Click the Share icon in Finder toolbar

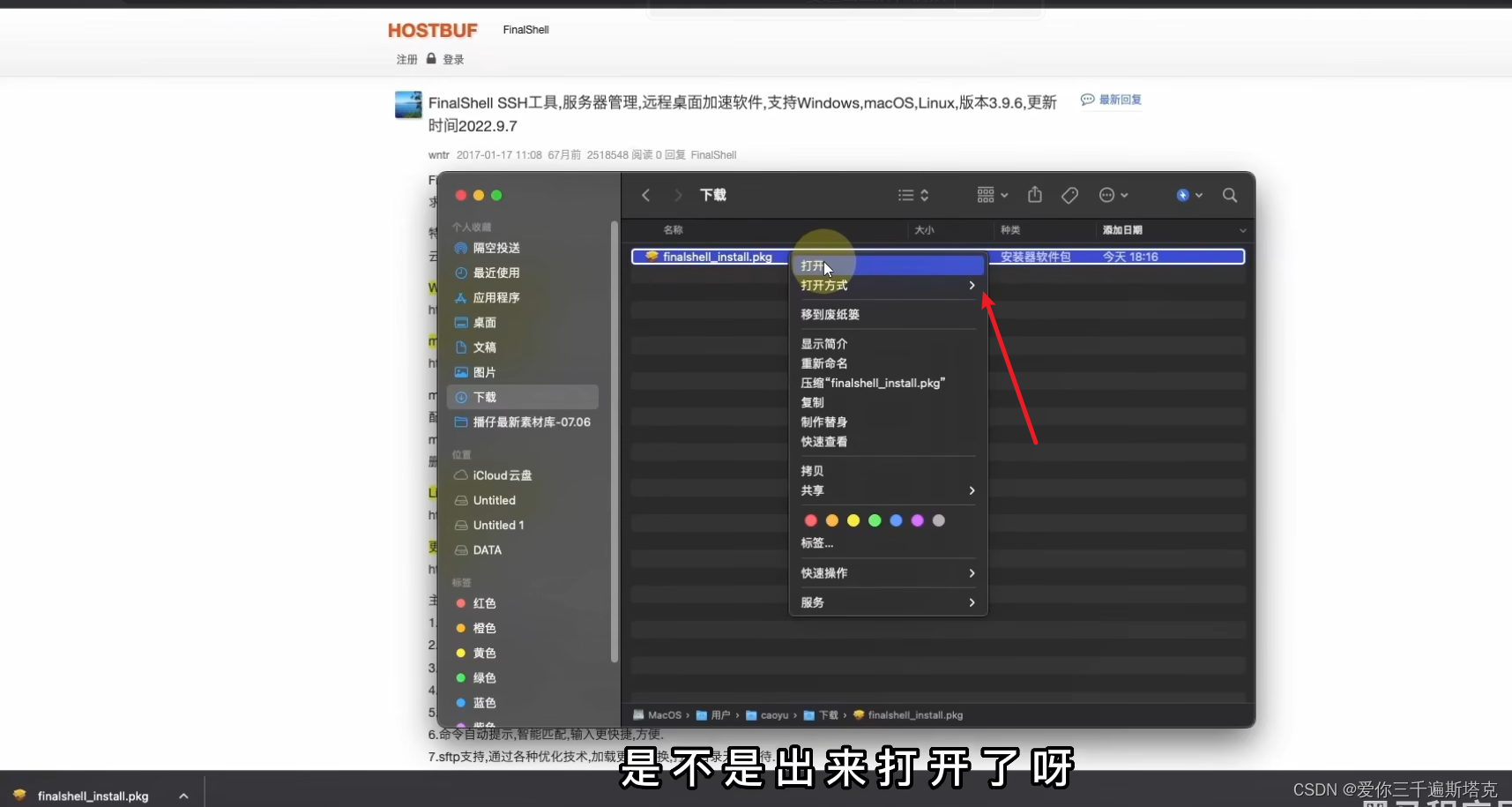pyautogui.click(x=1034, y=195)
